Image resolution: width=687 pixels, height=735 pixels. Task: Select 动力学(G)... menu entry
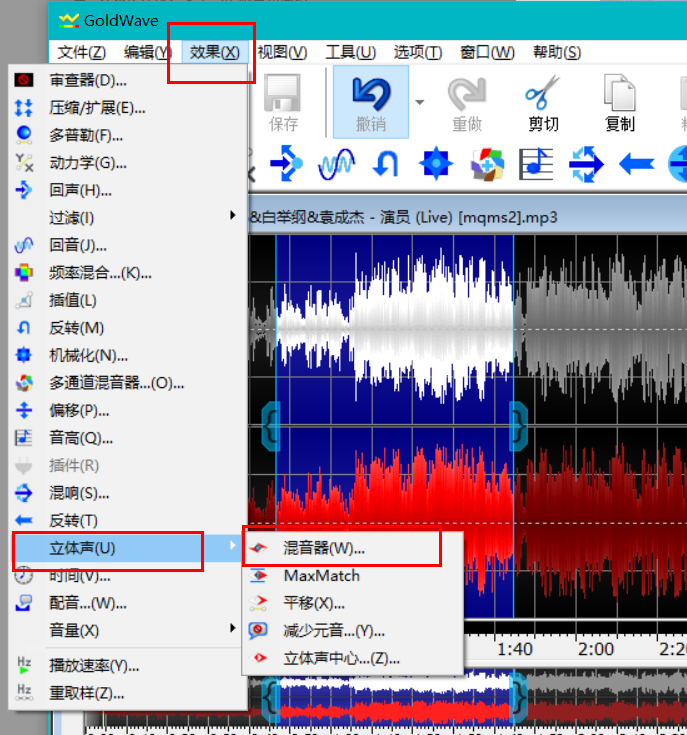coord(127,163)
